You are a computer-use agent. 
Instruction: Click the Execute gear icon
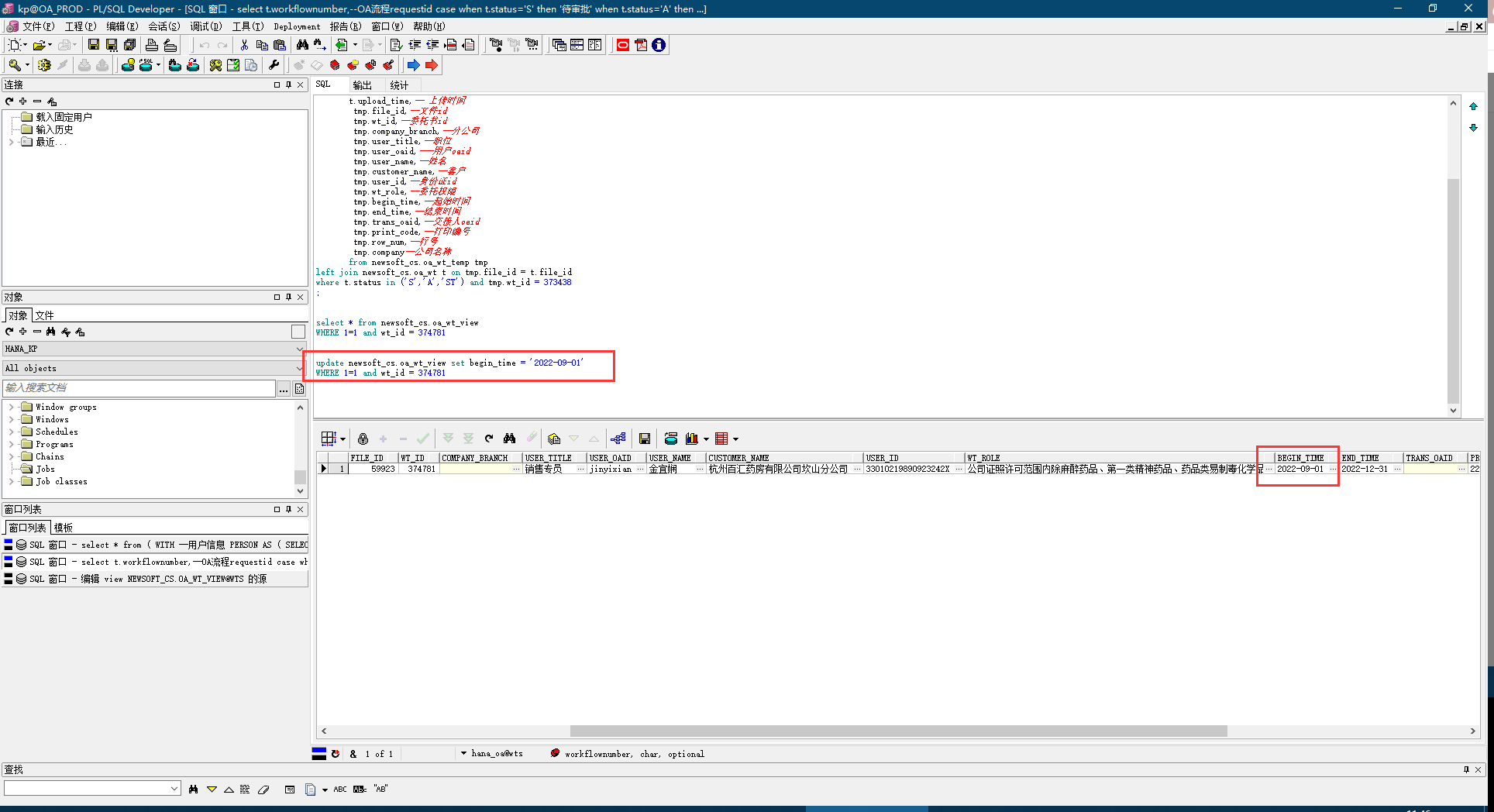[44, 65]
